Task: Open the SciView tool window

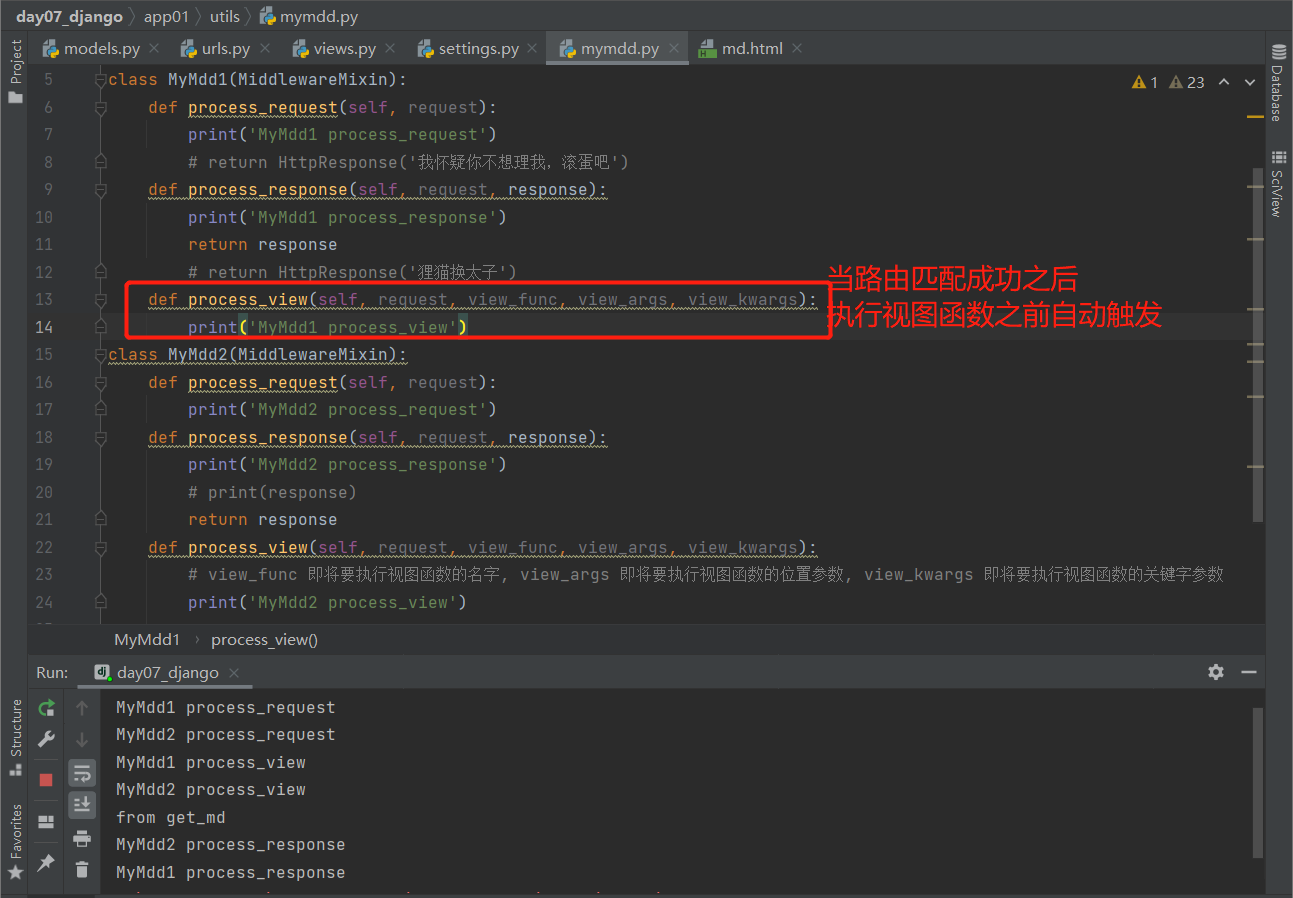Action: 1278,183
